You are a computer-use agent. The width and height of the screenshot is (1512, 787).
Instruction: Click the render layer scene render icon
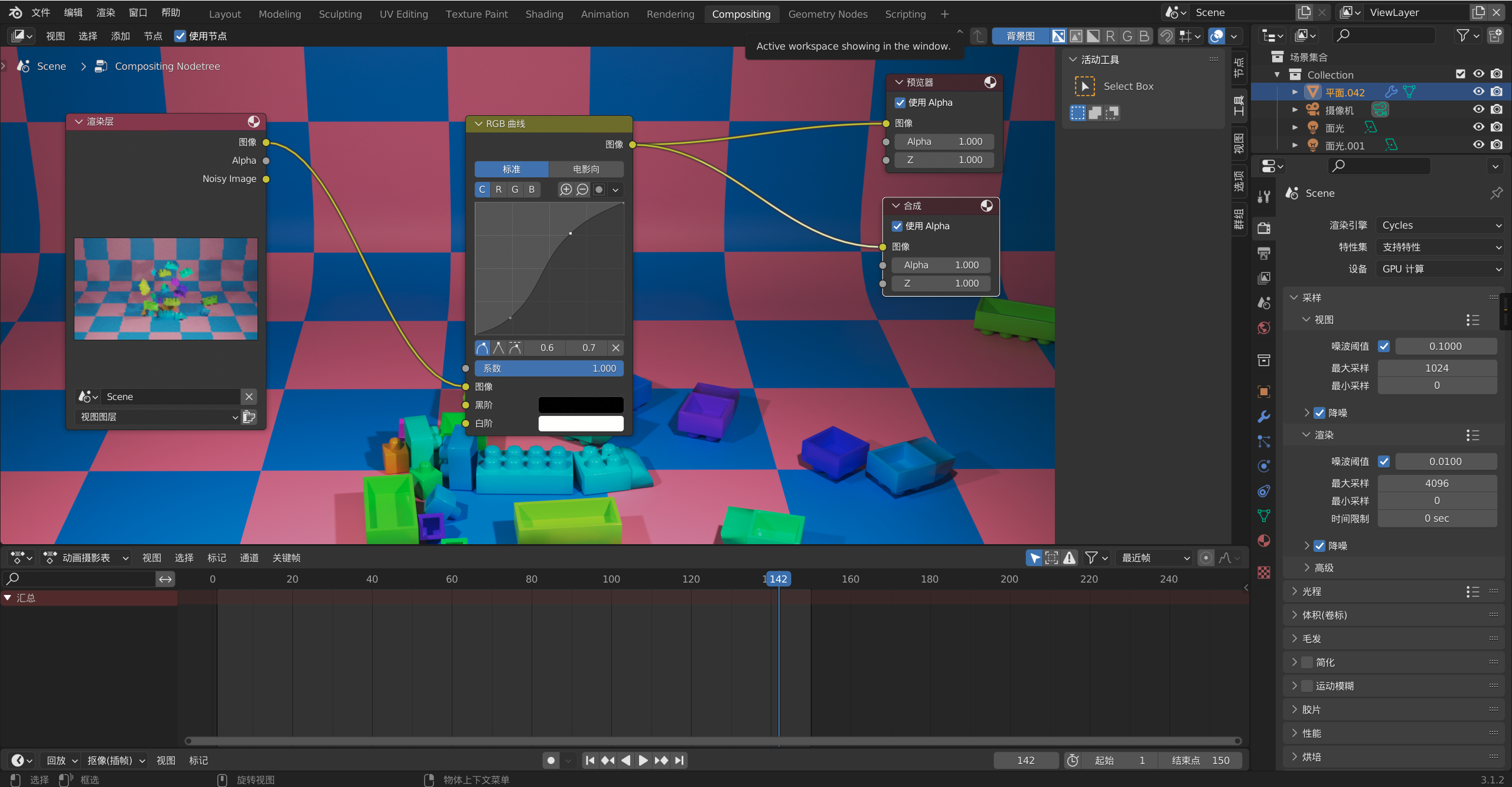coord(249,417)
